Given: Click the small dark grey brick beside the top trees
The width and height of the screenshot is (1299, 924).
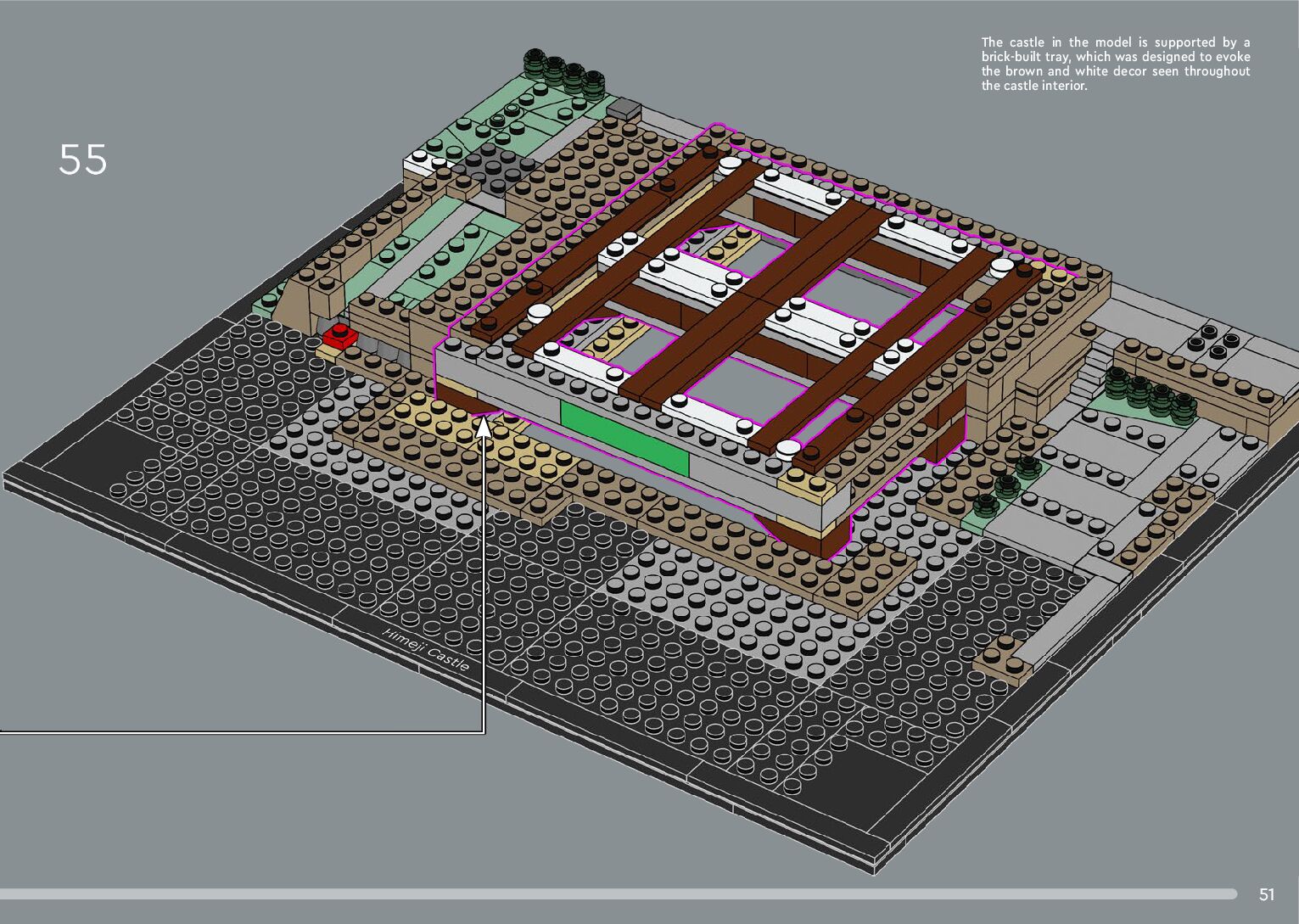Looking at the screenshot, I should tap(624, 108).
